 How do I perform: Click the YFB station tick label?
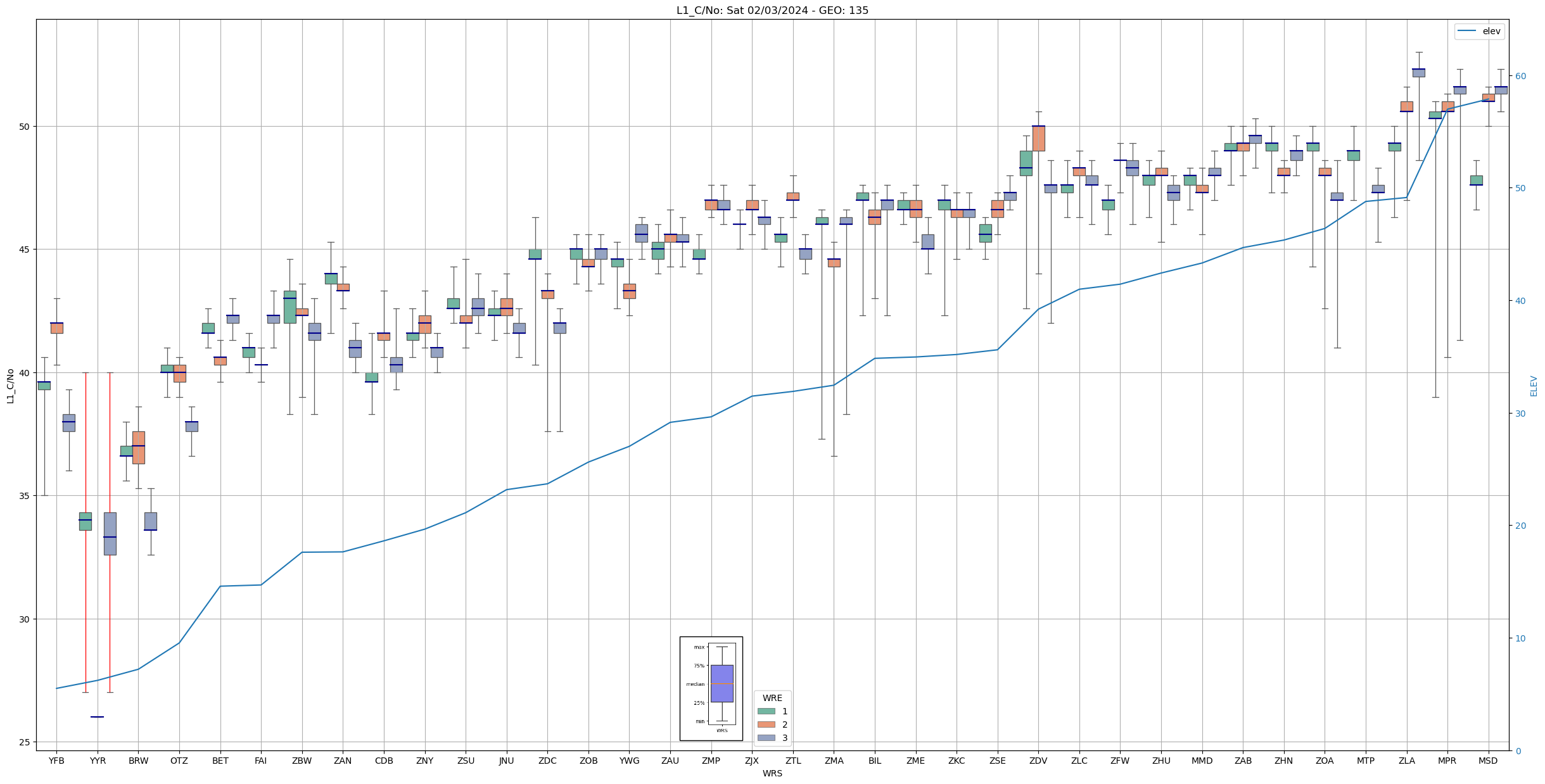coord(56,761)
